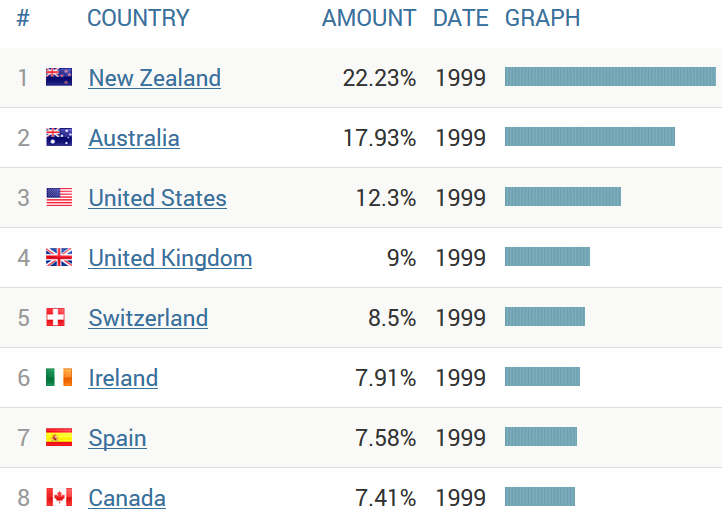Open the Ireland country link
722x524 pixels.
click(x=123, y=378)
